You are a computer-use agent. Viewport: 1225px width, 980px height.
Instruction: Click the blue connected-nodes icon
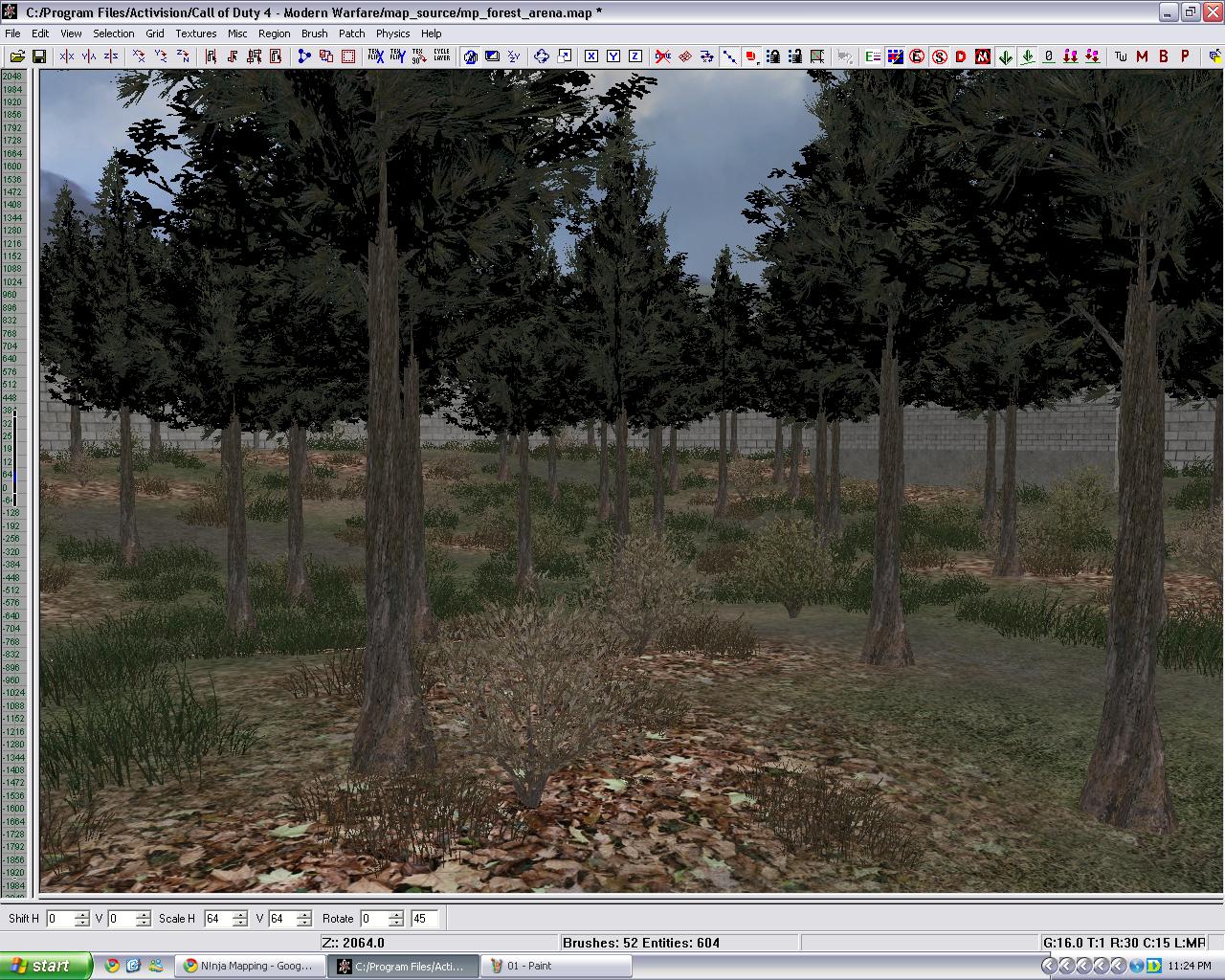click(x=304, y=56)
